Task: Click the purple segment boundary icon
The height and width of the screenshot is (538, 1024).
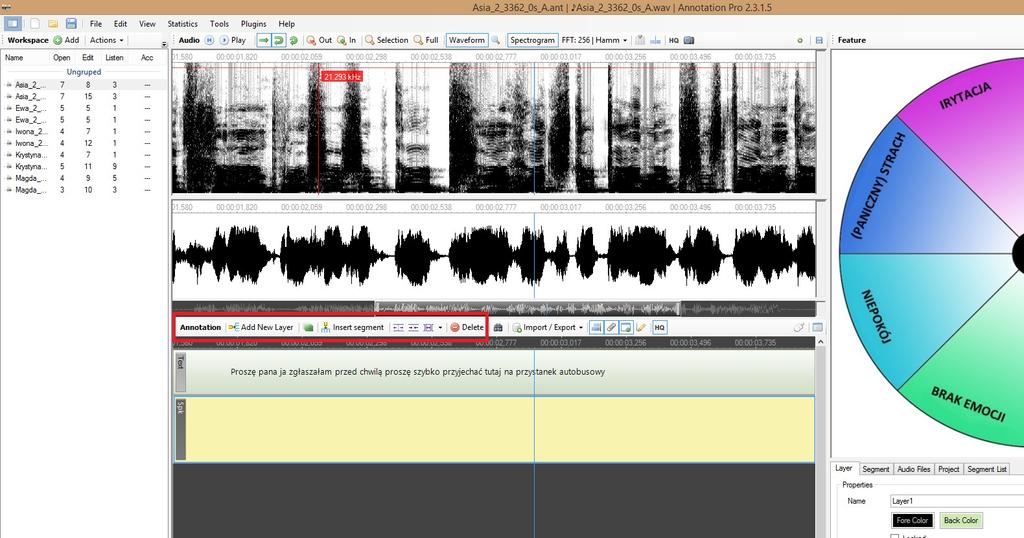Action: click(x=428, y=327)
